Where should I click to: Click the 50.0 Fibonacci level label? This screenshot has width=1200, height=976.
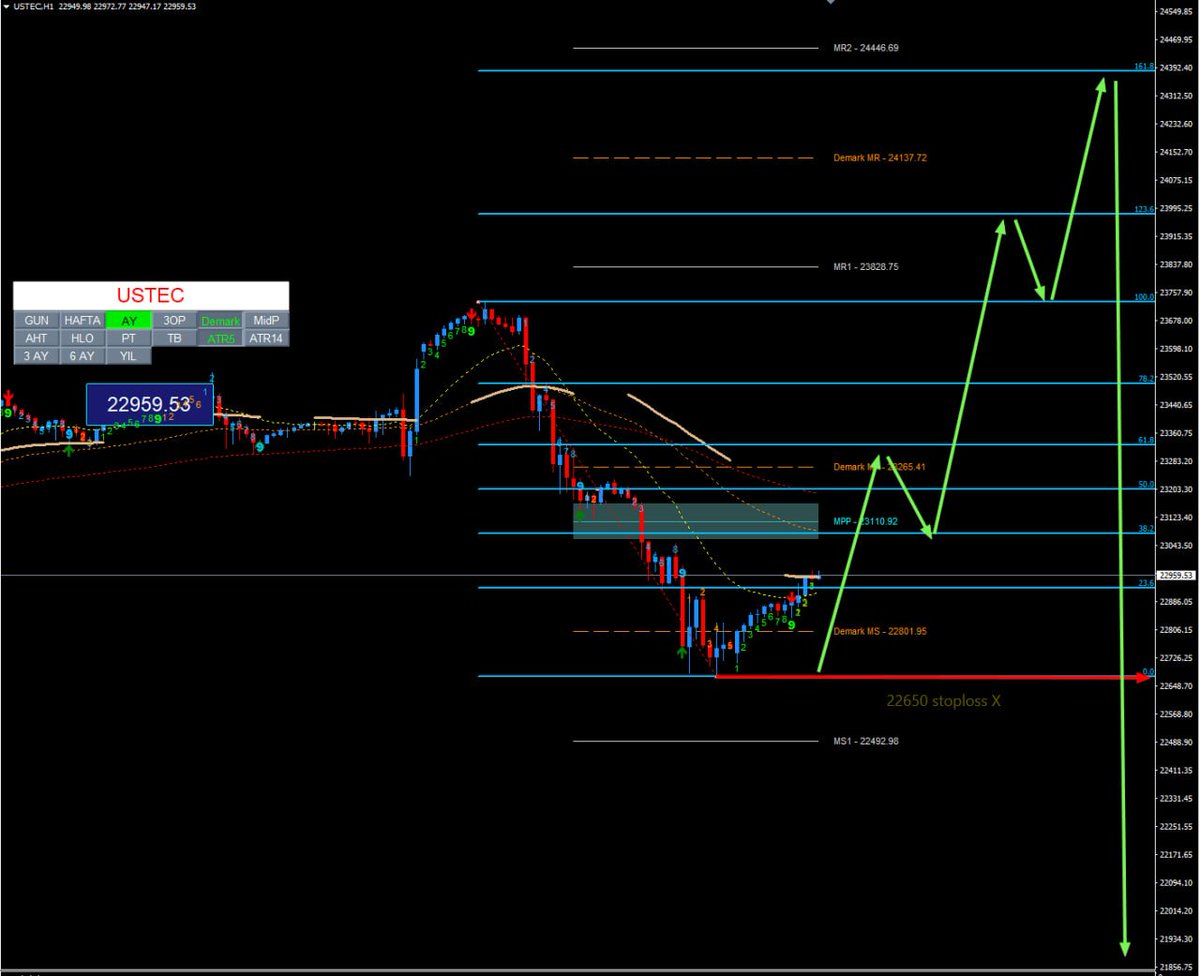[1147, 484]
